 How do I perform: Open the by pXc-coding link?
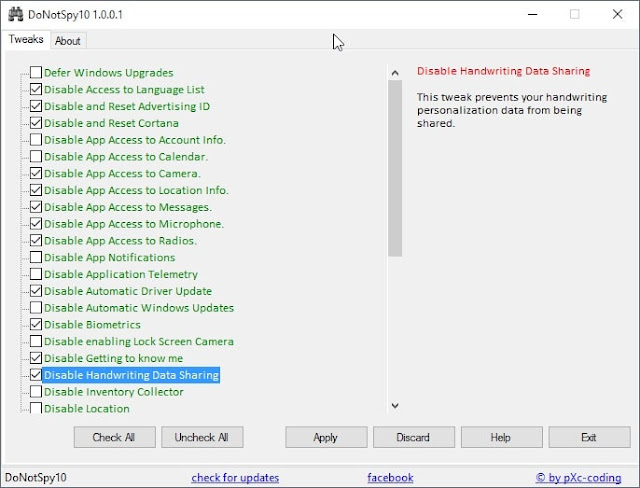[x=578, y=477]
